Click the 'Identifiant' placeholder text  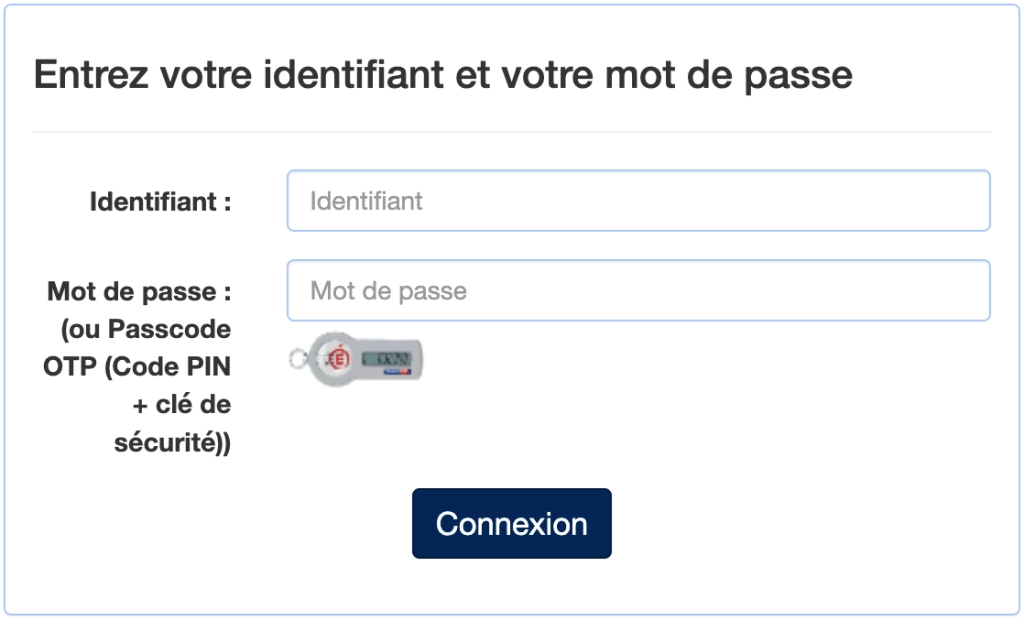[x=366, y=201]
